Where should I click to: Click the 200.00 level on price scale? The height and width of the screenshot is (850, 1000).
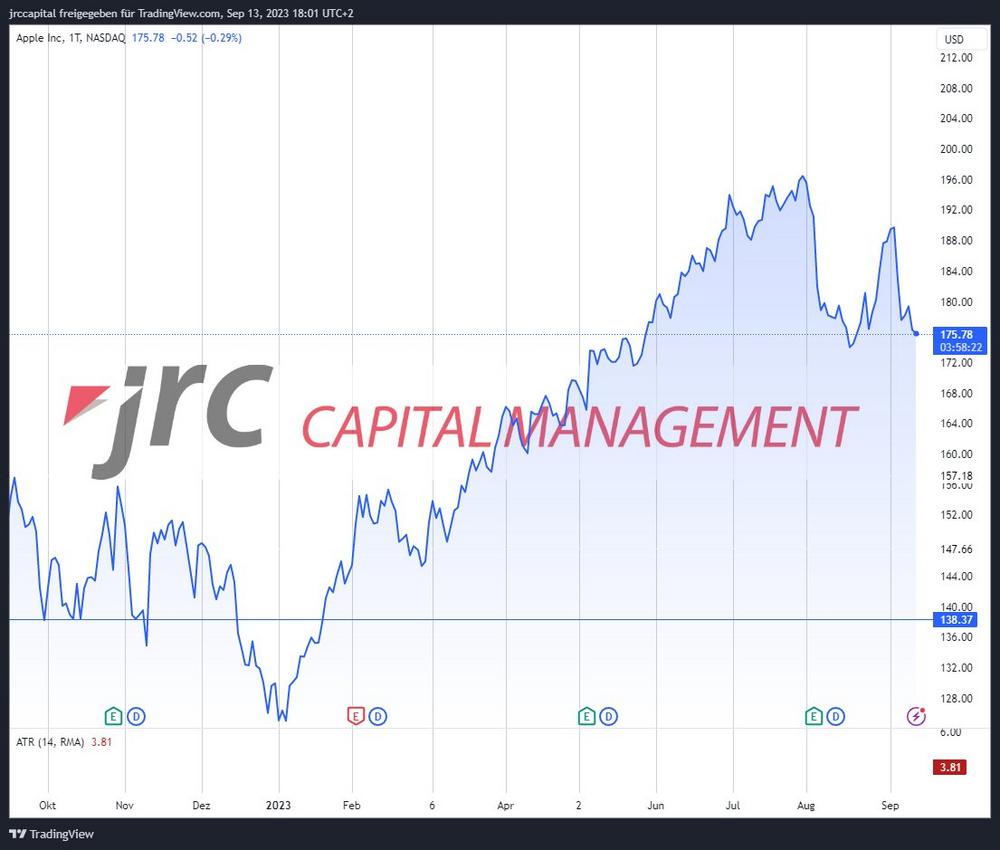point(957,149)
